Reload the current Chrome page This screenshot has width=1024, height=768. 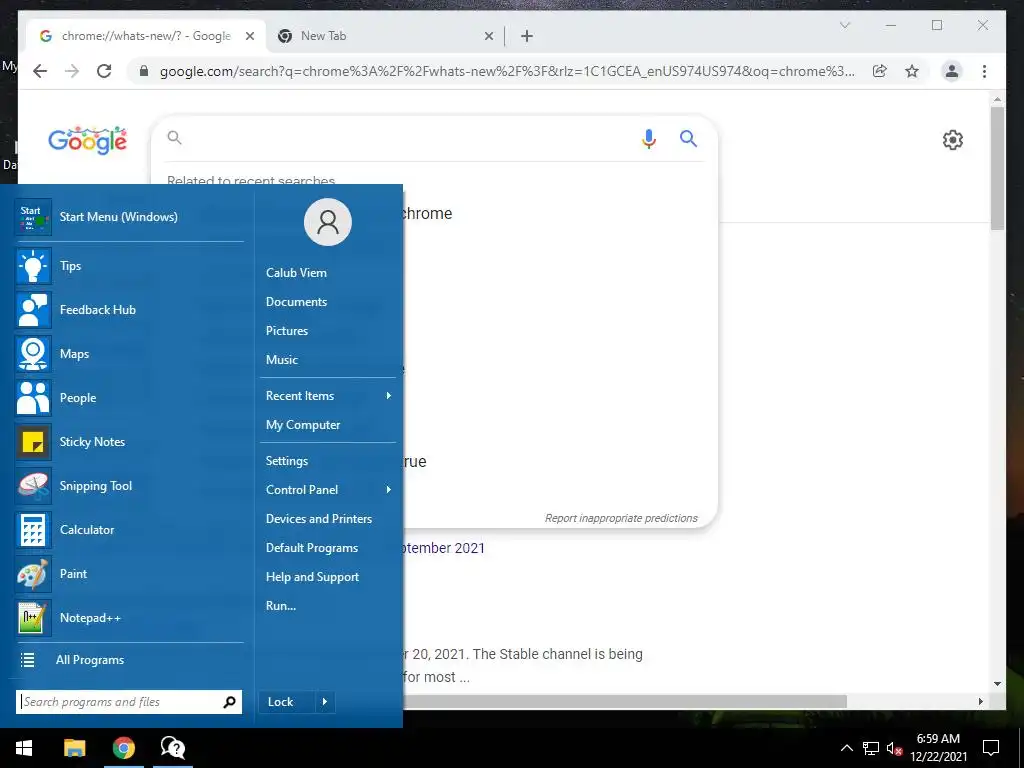104,71
